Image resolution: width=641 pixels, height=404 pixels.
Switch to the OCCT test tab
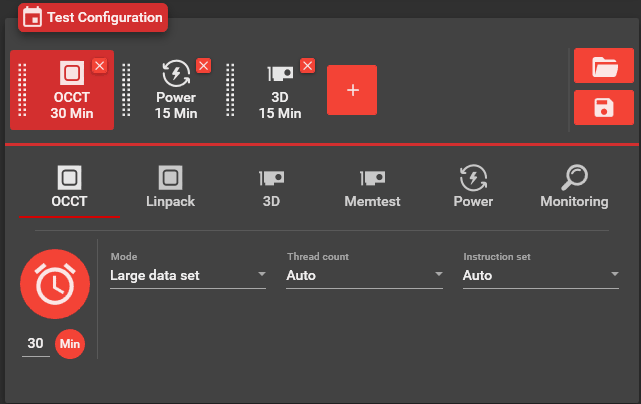coord(69,187)
